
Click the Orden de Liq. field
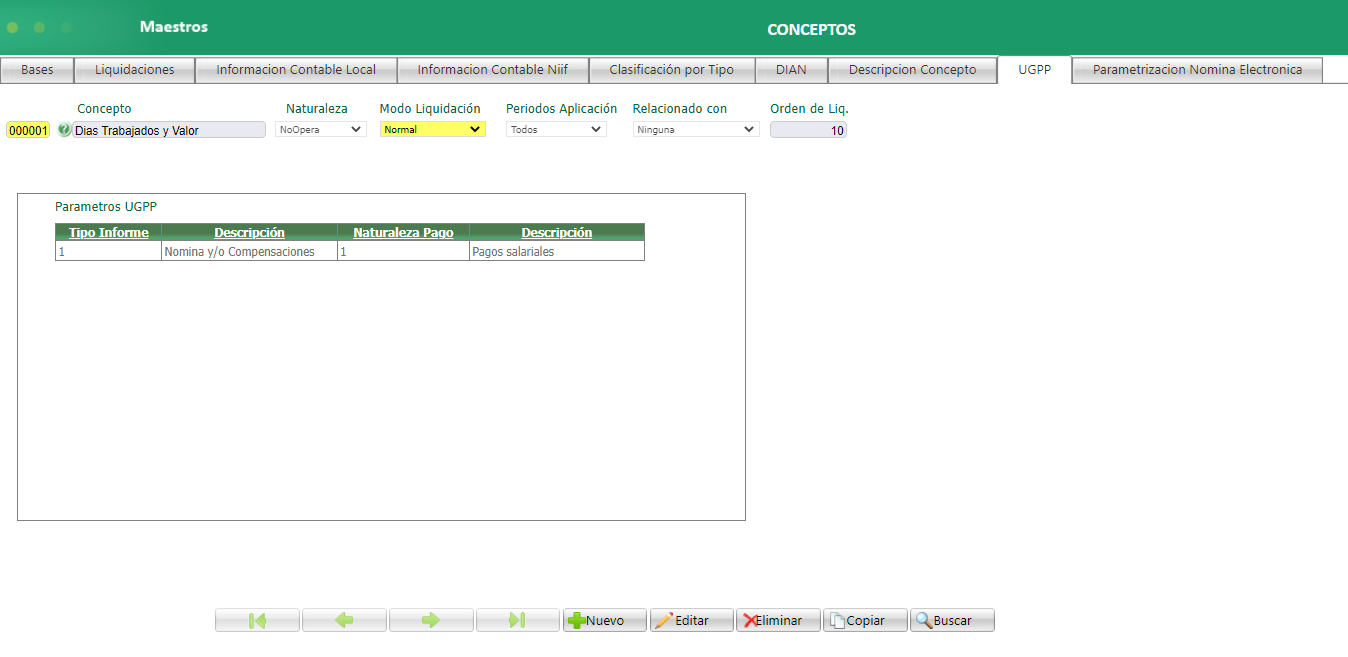pyautogui.click(x=808, y=130)
